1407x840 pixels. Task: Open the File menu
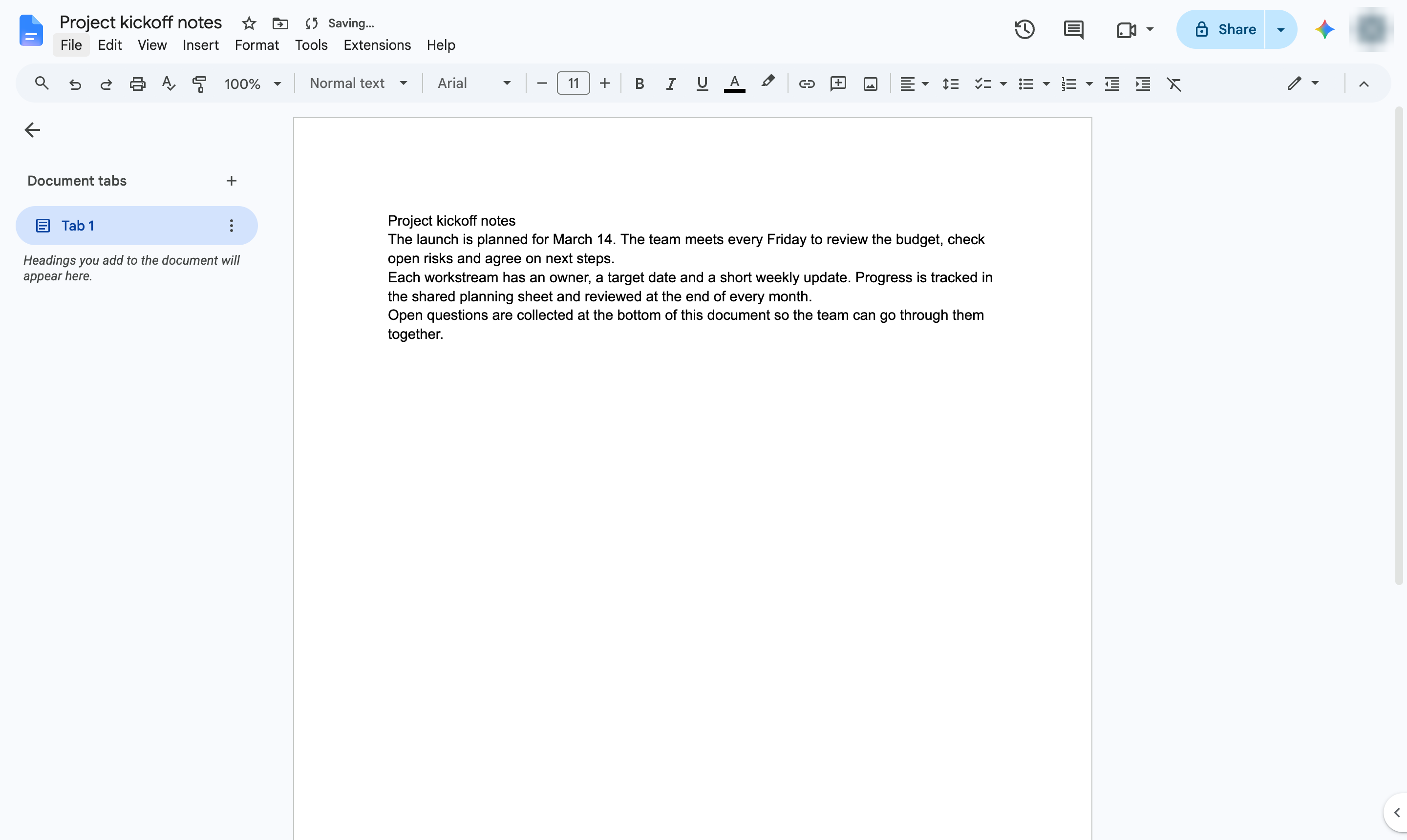pyautogui.click(x=71, y=45)
